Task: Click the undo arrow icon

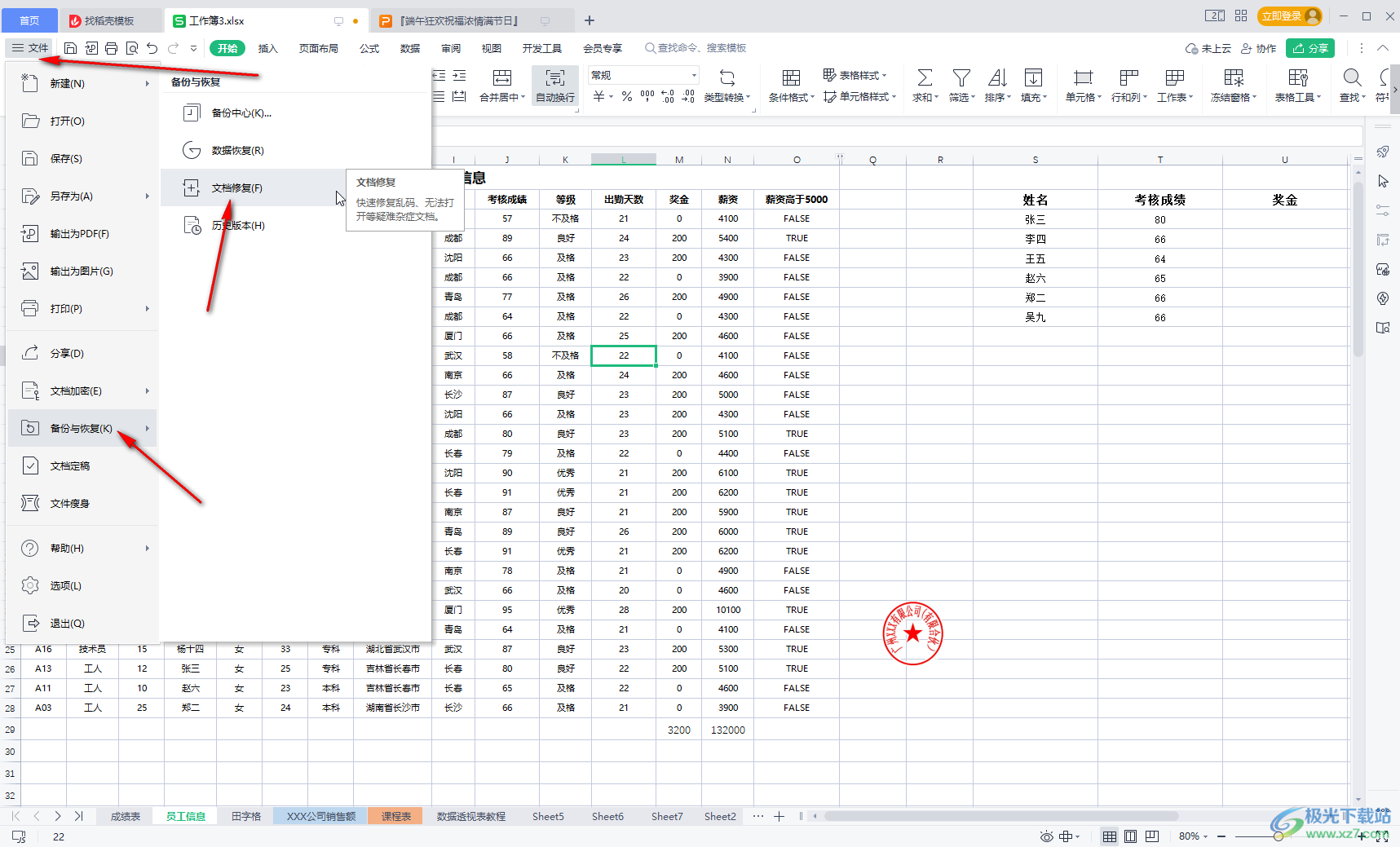Action: pos(152,48)
